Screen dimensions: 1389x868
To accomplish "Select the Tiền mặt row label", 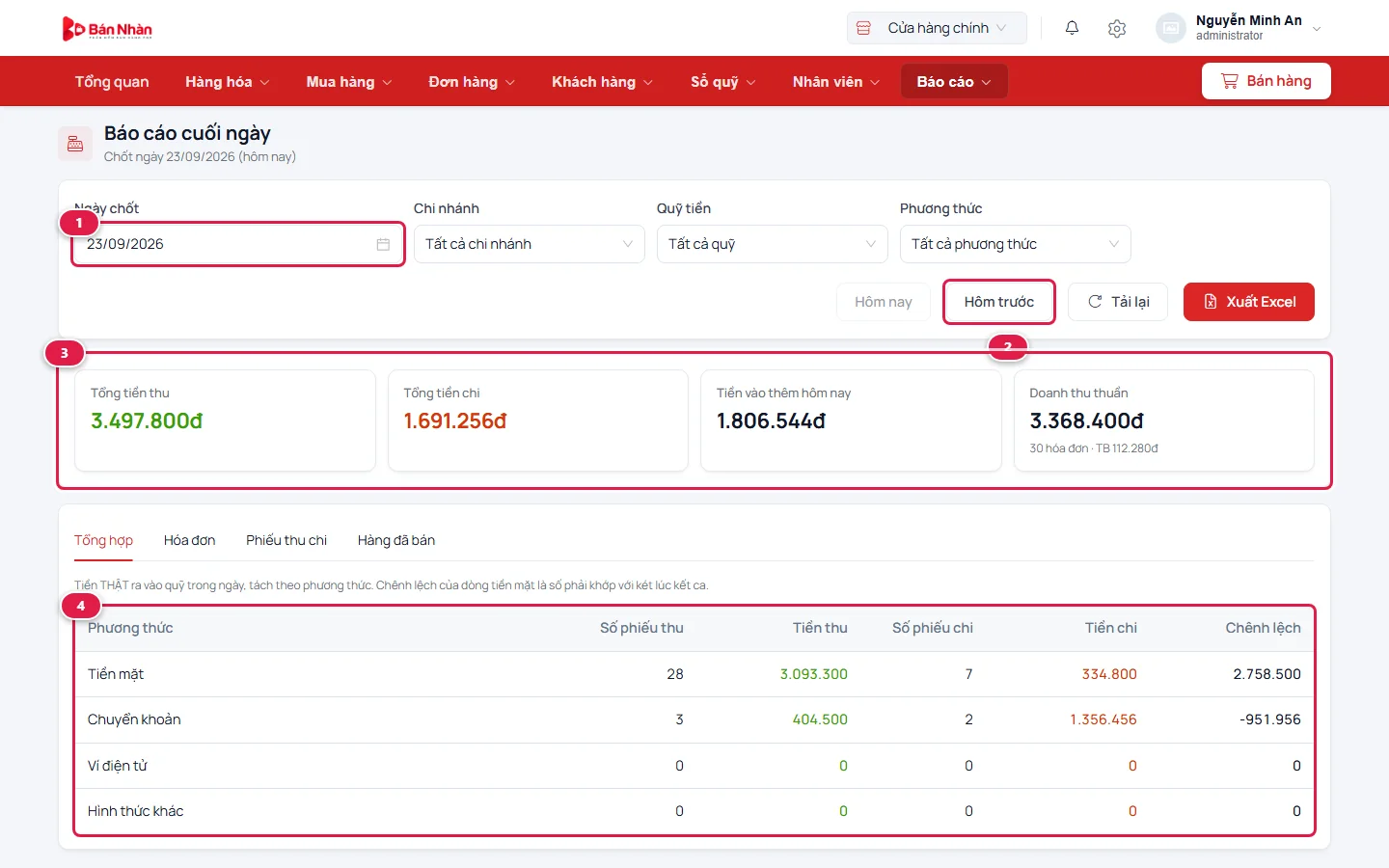I will (116, 674).
